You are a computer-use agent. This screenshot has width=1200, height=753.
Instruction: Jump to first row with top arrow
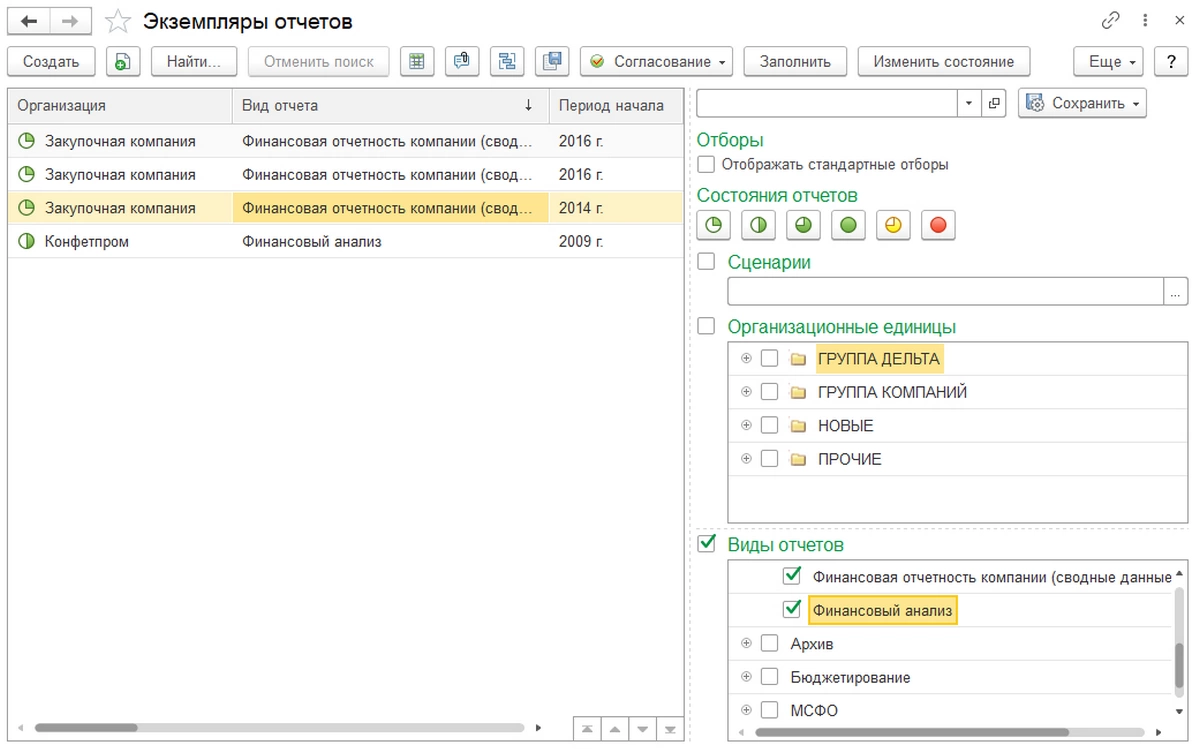587,729
